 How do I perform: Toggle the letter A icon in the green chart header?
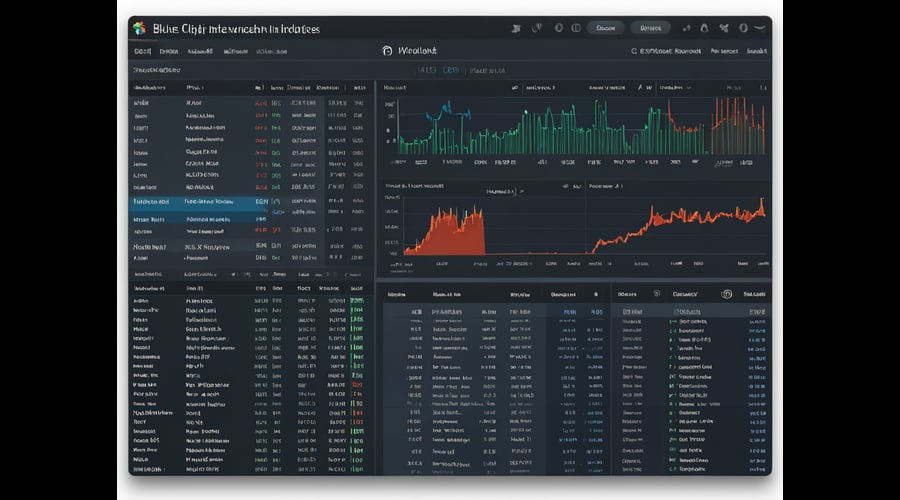click(x=640, y=88)
